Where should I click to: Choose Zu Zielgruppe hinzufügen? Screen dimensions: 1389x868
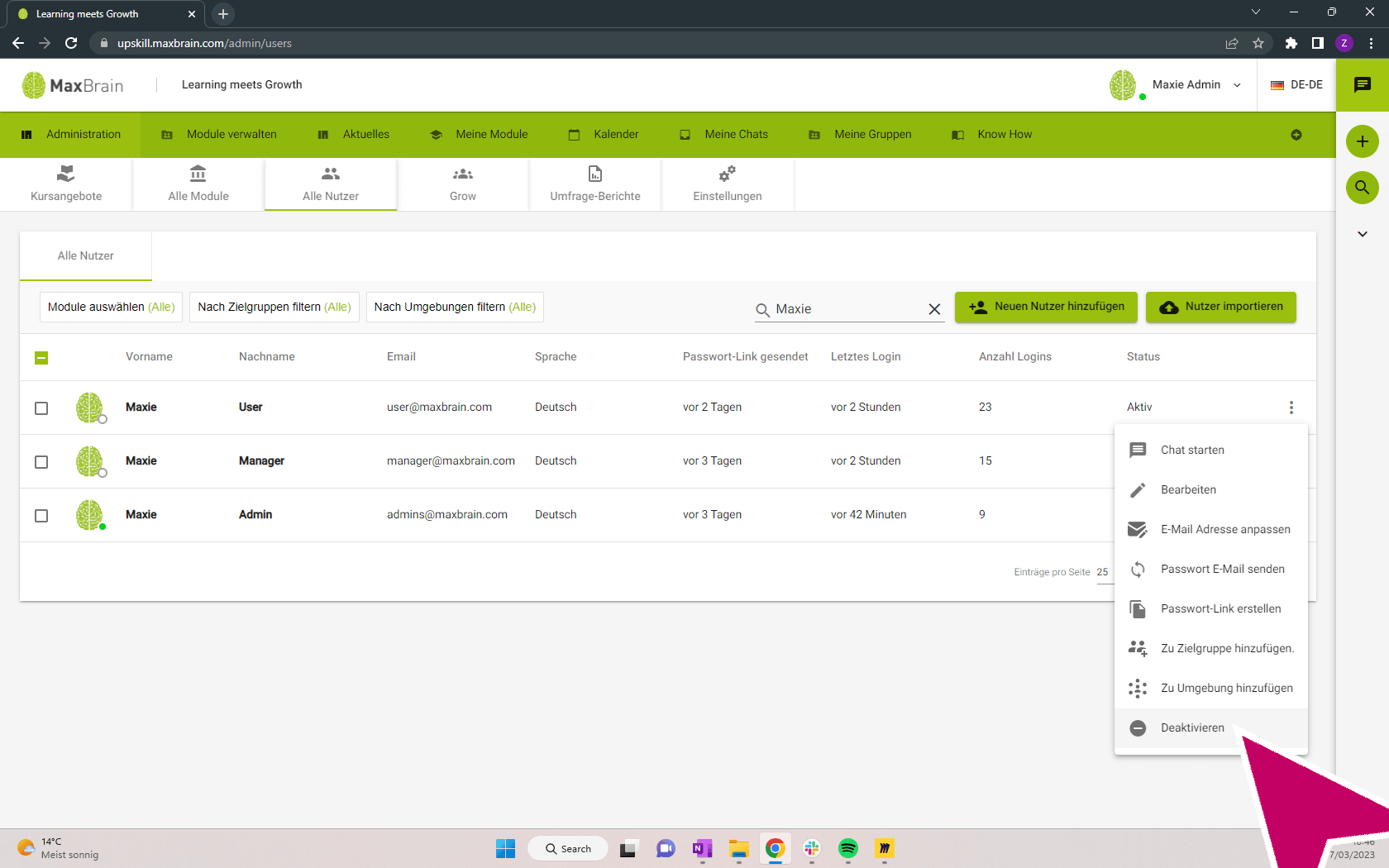[1211, 648]
